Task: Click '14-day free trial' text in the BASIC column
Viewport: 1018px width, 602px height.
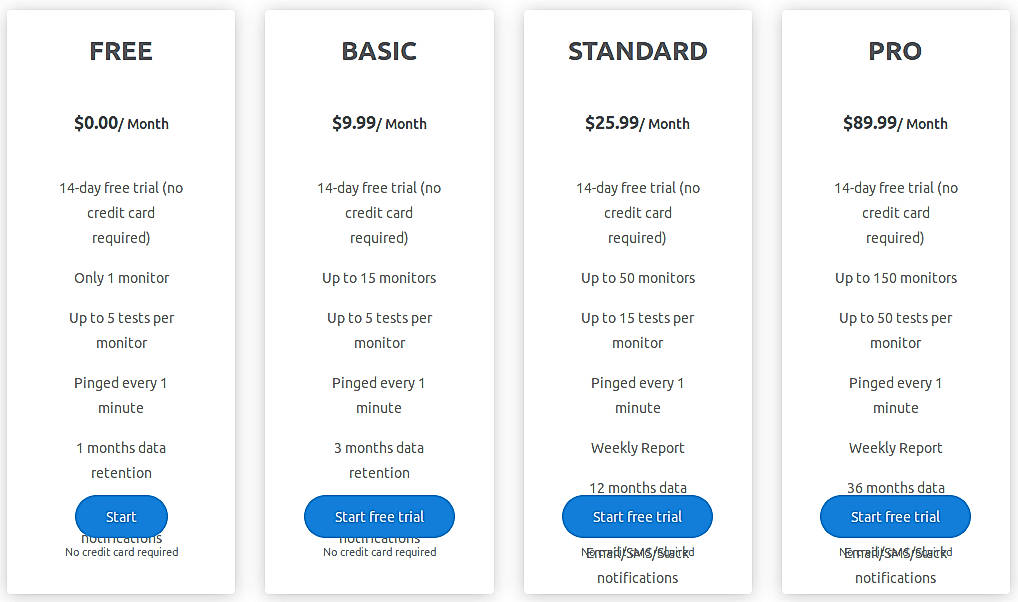Action: coord(379,187)
